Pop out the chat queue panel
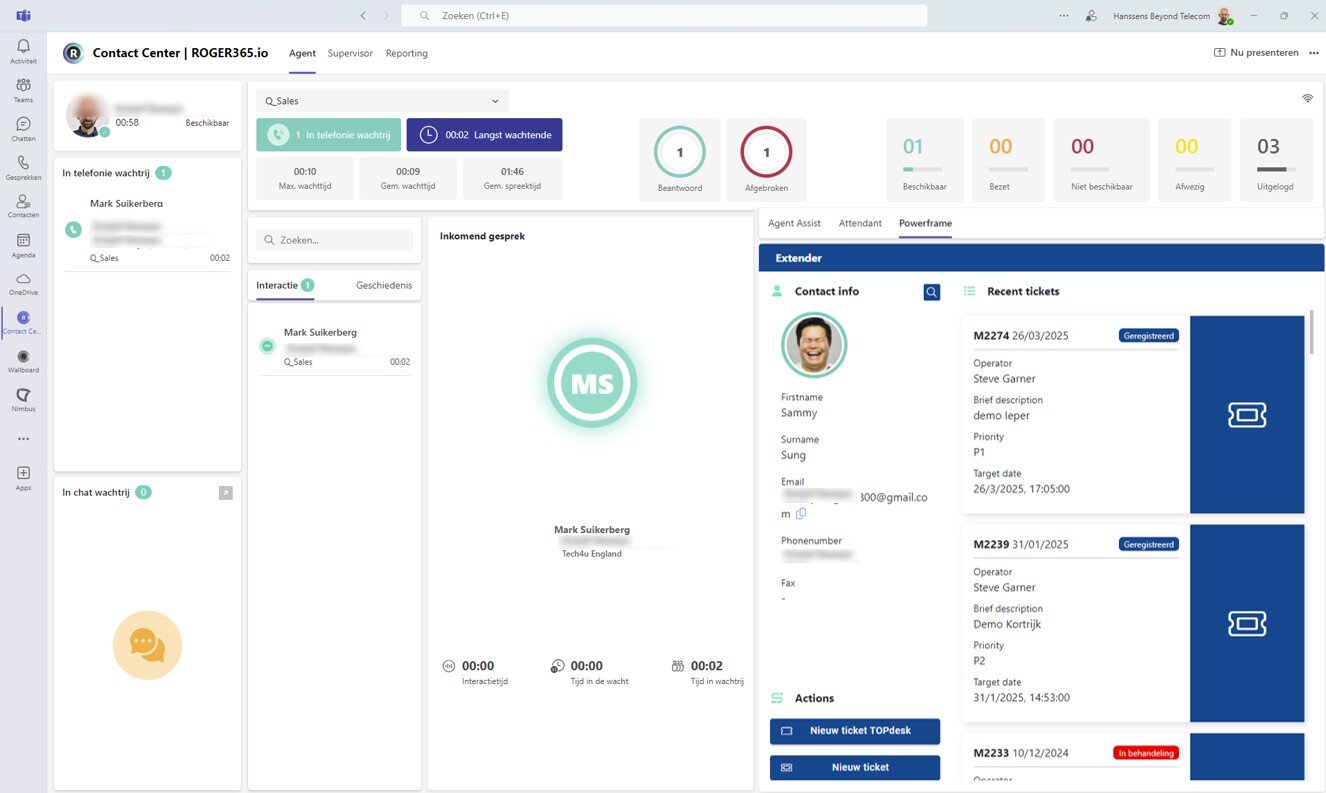Screen dimensions: 1326x793 click(226, 493)
